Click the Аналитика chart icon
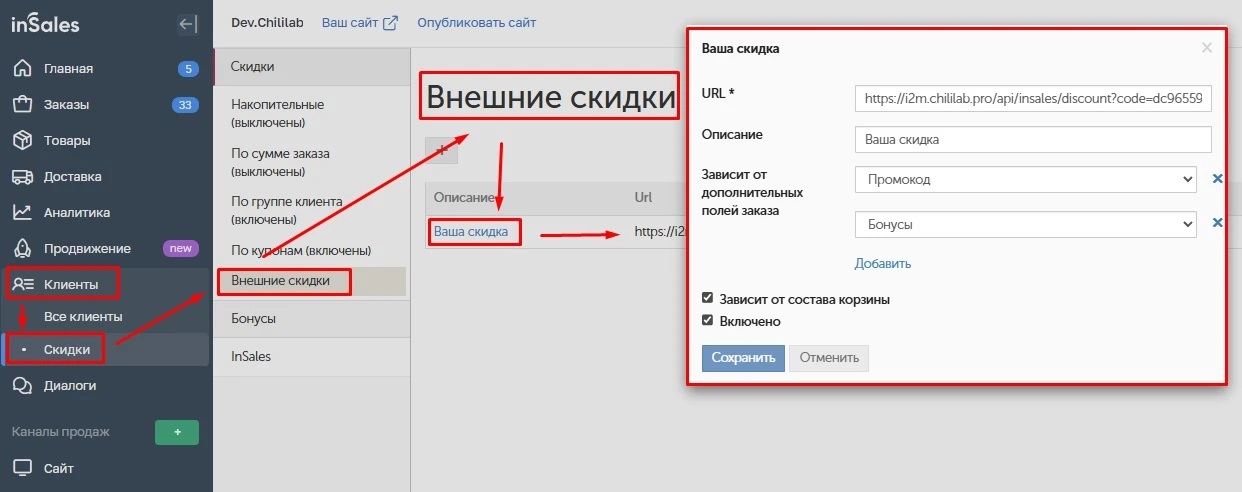The image size is (1242, 492). pos(21,213)
